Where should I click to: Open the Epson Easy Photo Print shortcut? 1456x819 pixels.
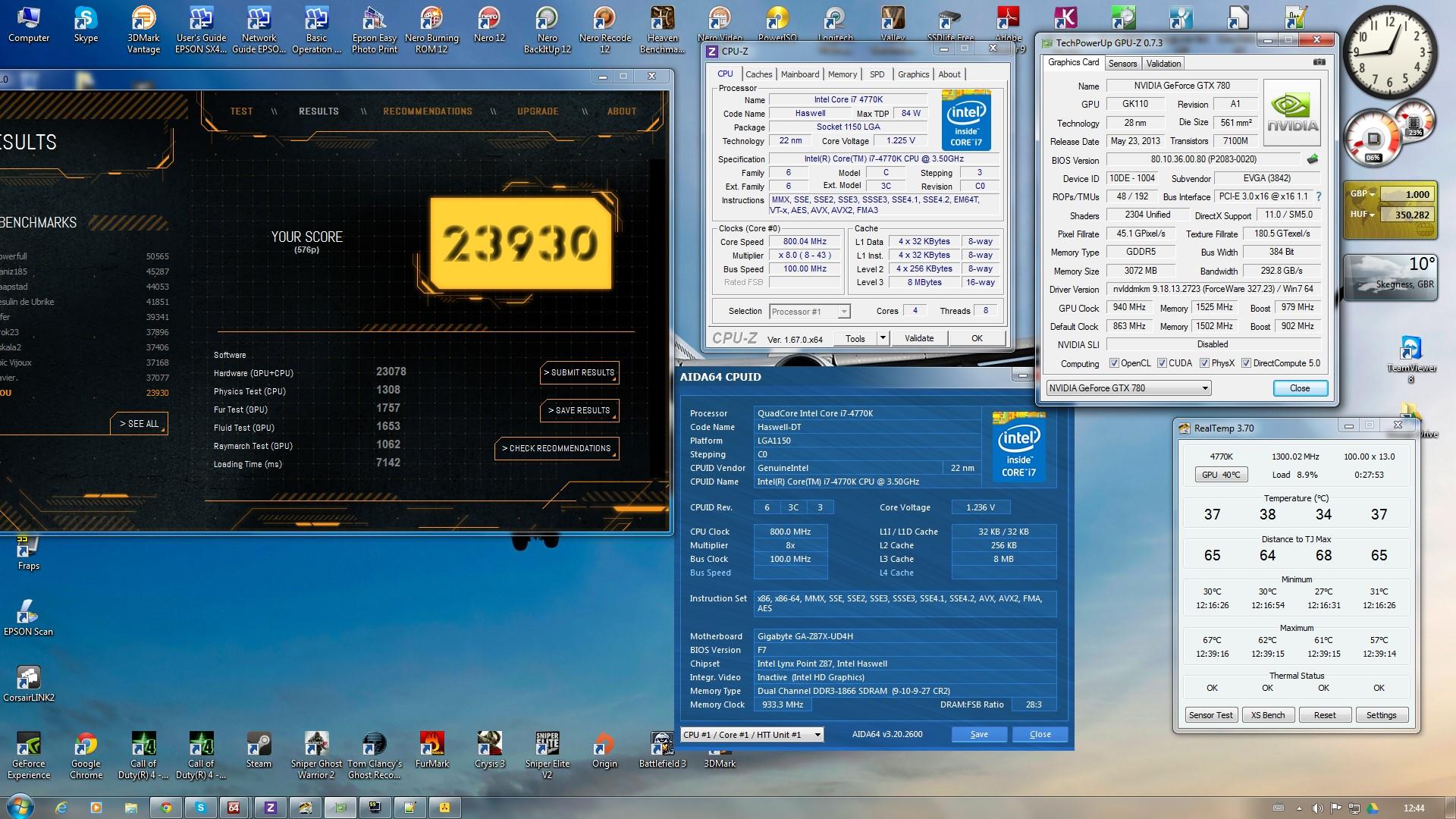tap(375, 30)
